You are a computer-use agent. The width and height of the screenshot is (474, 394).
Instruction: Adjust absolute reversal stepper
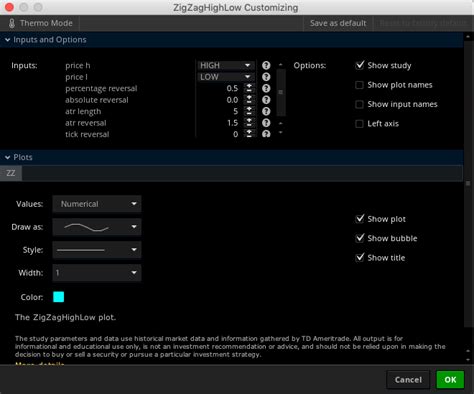(249, 100)
